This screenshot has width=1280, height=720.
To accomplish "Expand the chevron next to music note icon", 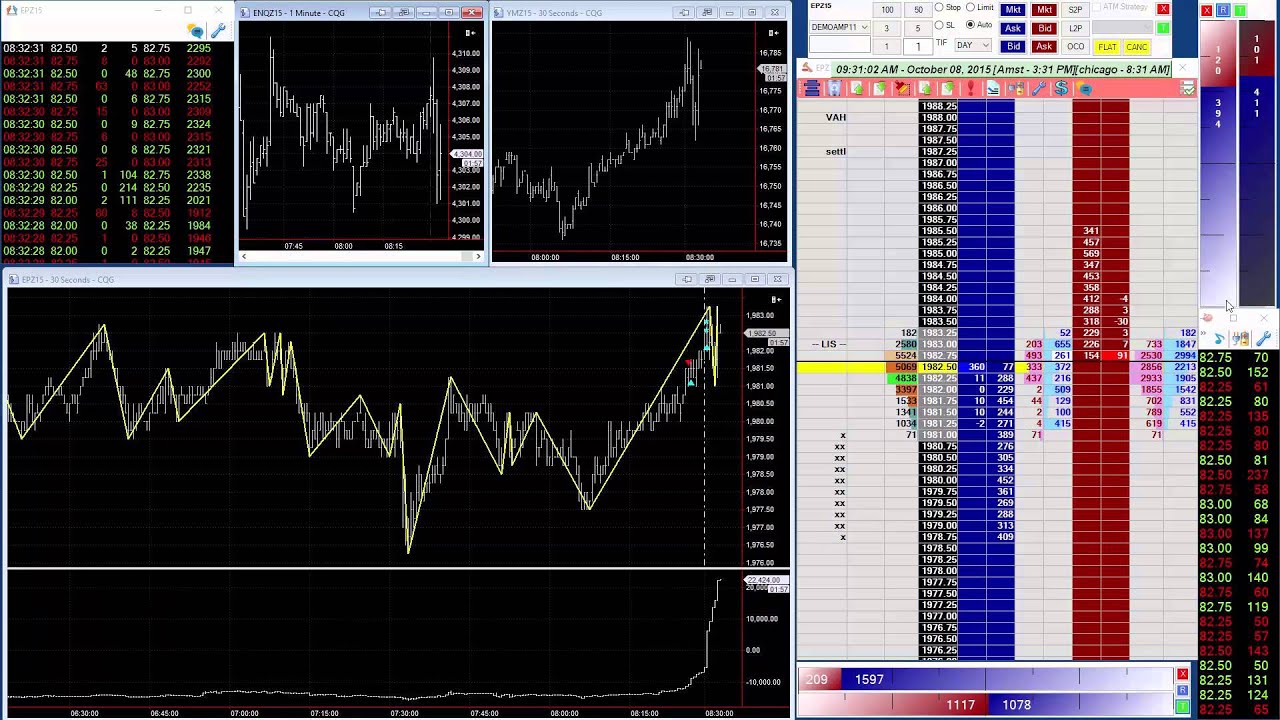I will (x=1203, y=333).
